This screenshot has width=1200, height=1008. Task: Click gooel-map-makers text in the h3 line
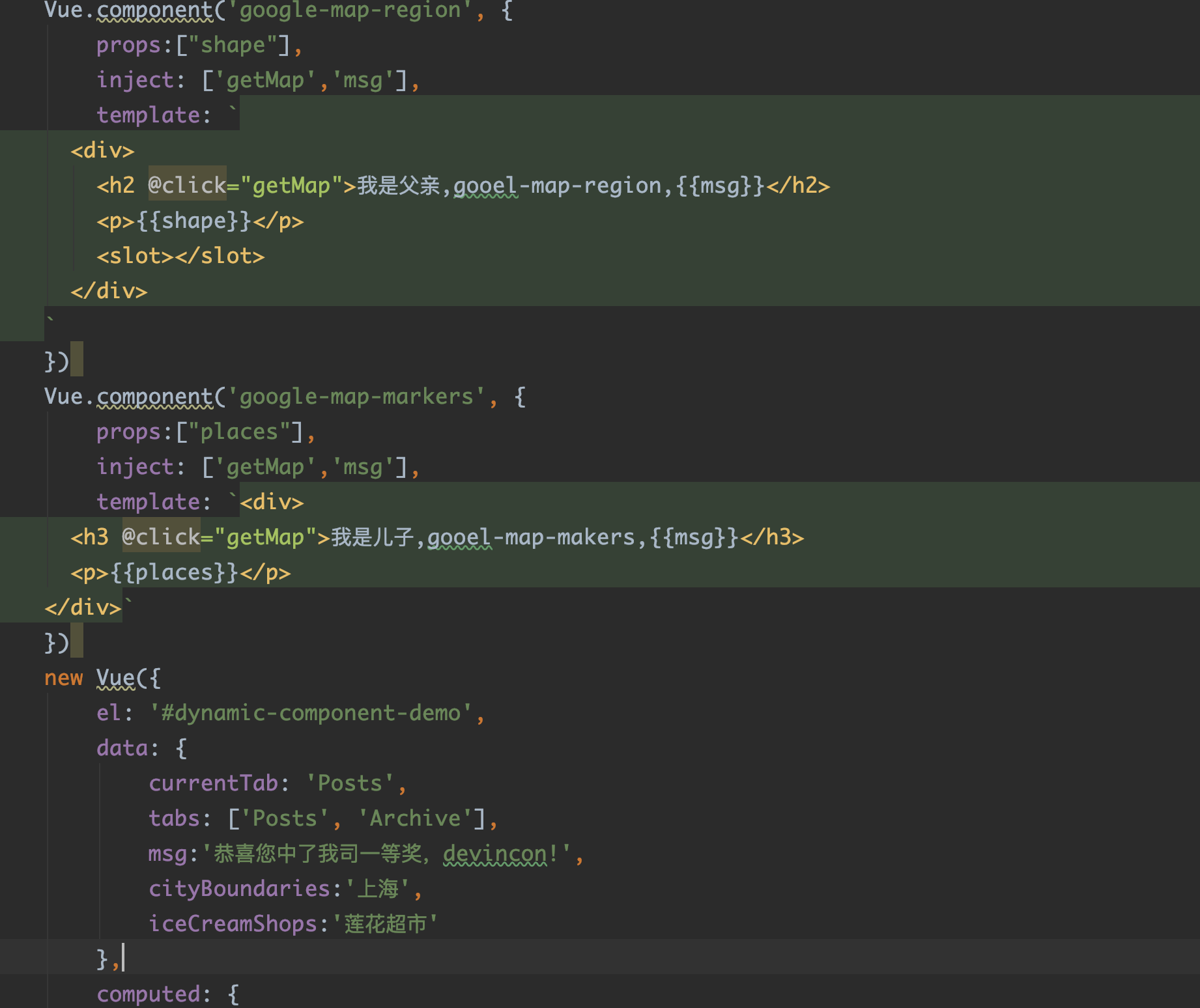531,538
